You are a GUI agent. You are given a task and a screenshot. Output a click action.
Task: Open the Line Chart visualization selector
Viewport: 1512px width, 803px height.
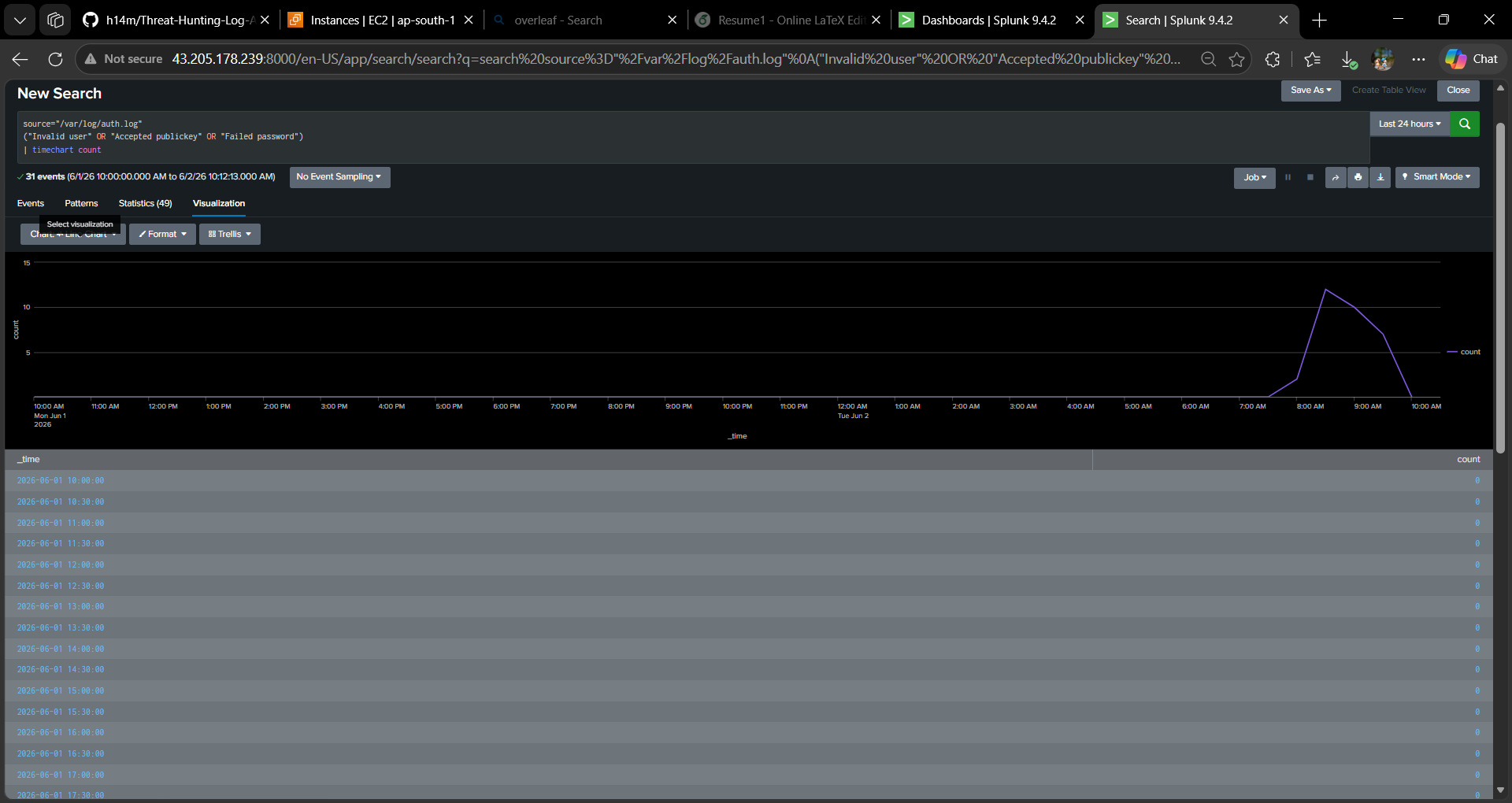click(x=72, y=235)
